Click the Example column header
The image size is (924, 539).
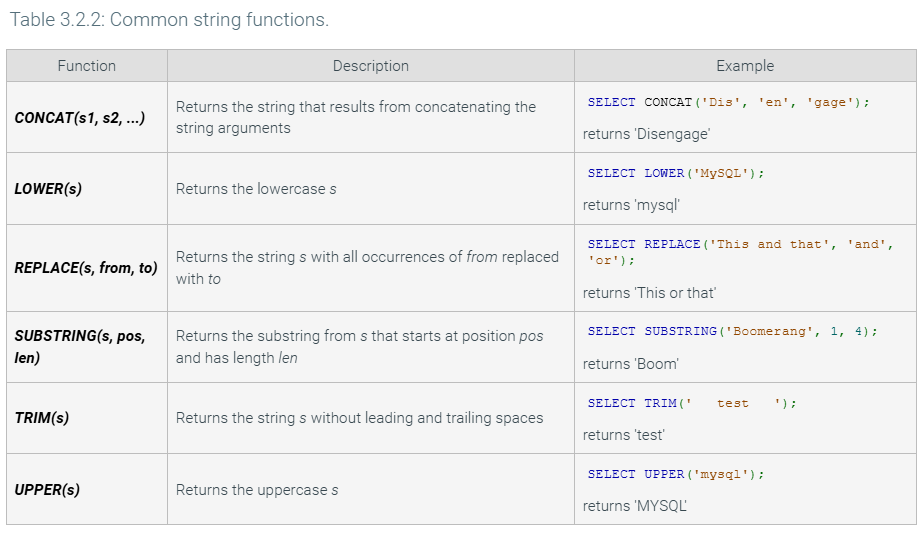pyautogui.click(x=745, y=66)
